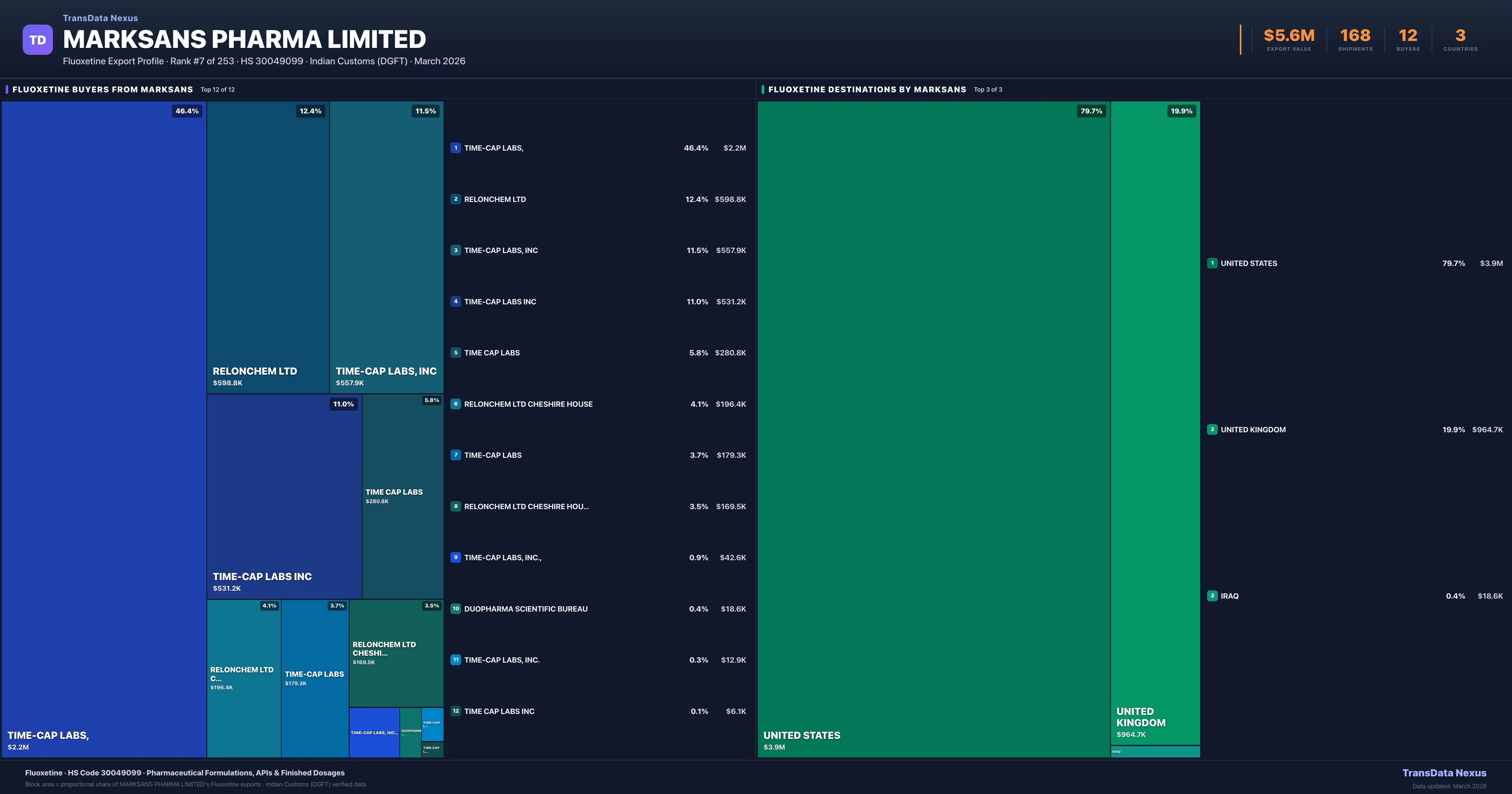Click the RELONCHEM LTD CHESHIRE HOUSE list row
The width and height of the screenshot is (1512, 794).
[x=528, y=404]
